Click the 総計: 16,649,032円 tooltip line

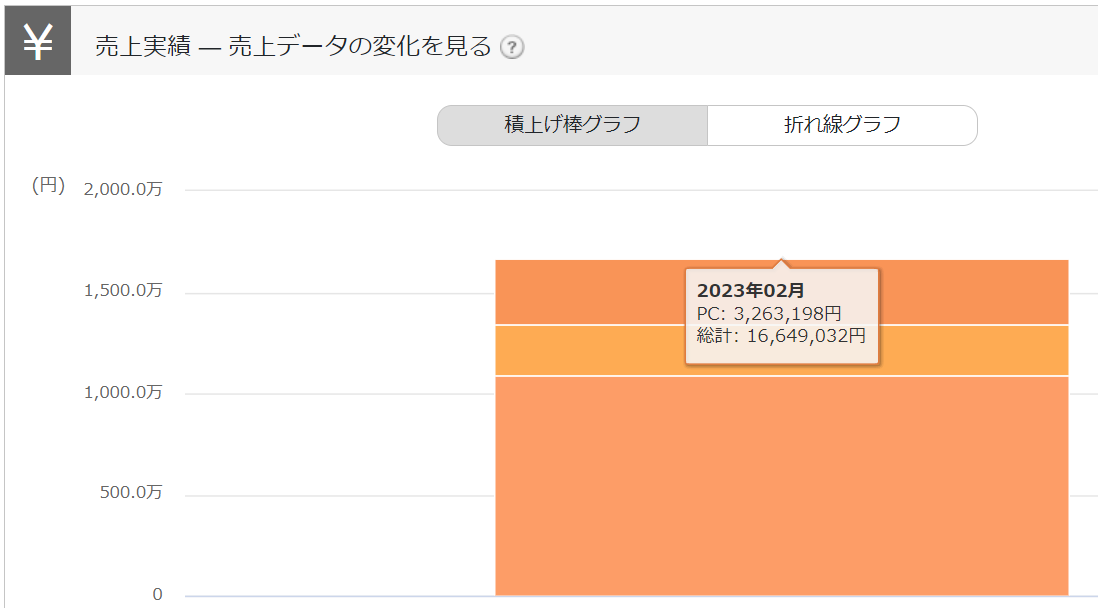click(781, 336)
